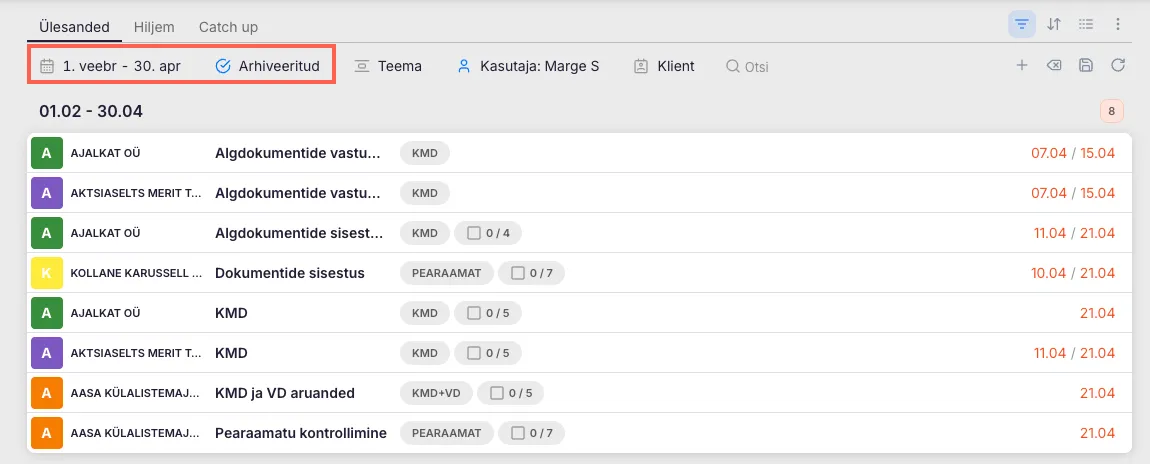Screen dimensions: 1150x464
Task: Refresh the task list
Action: coord(1118,66)
